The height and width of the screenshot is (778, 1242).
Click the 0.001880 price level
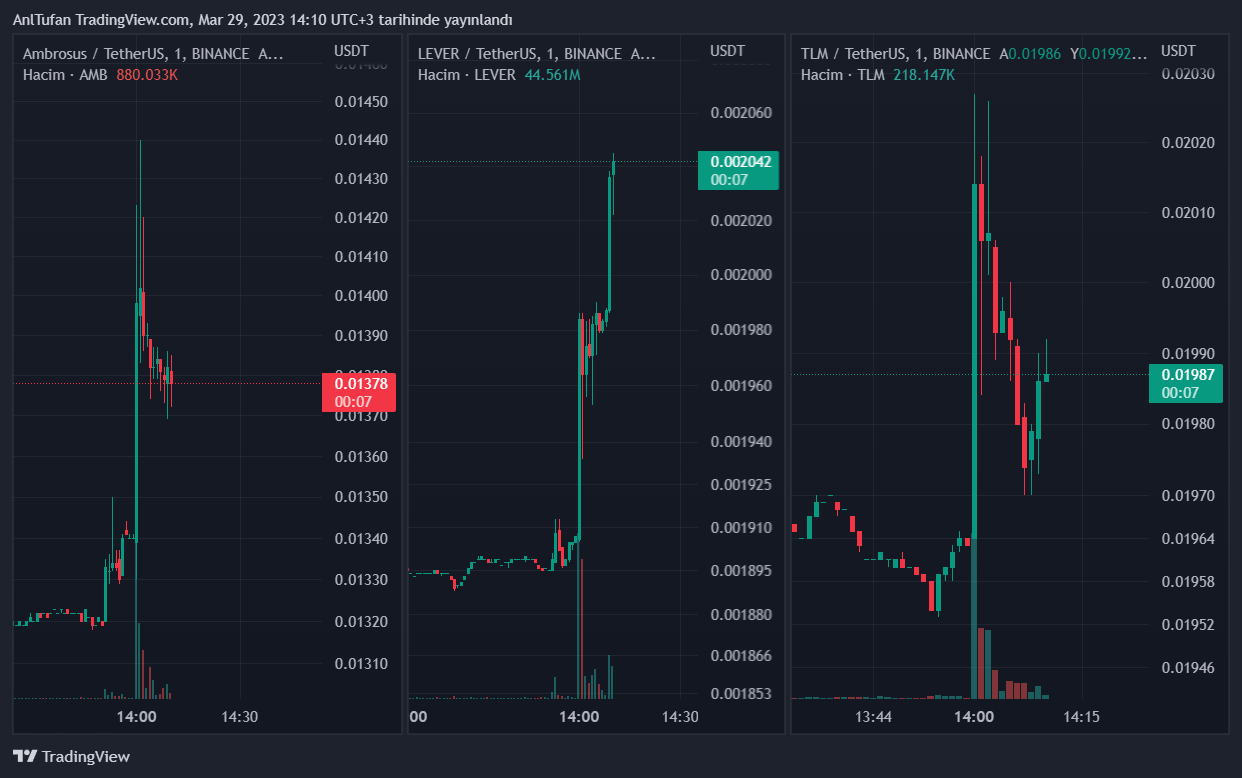point(741,614)
